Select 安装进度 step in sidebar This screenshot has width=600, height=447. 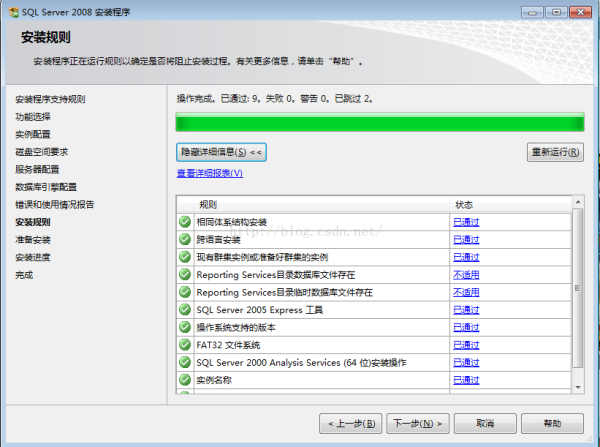[33, 258]
